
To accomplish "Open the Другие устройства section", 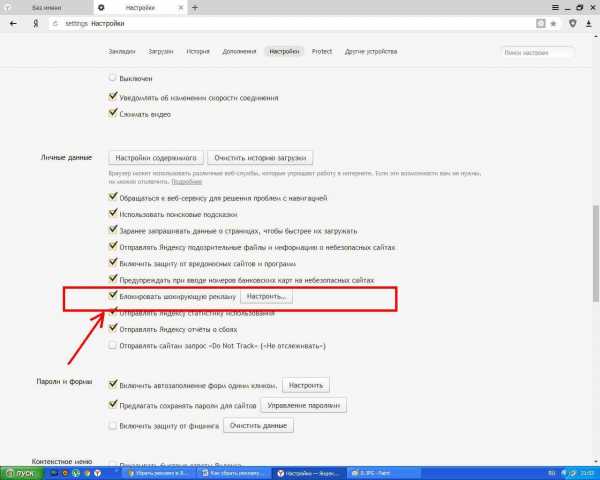I will click(x=371, y=52).
